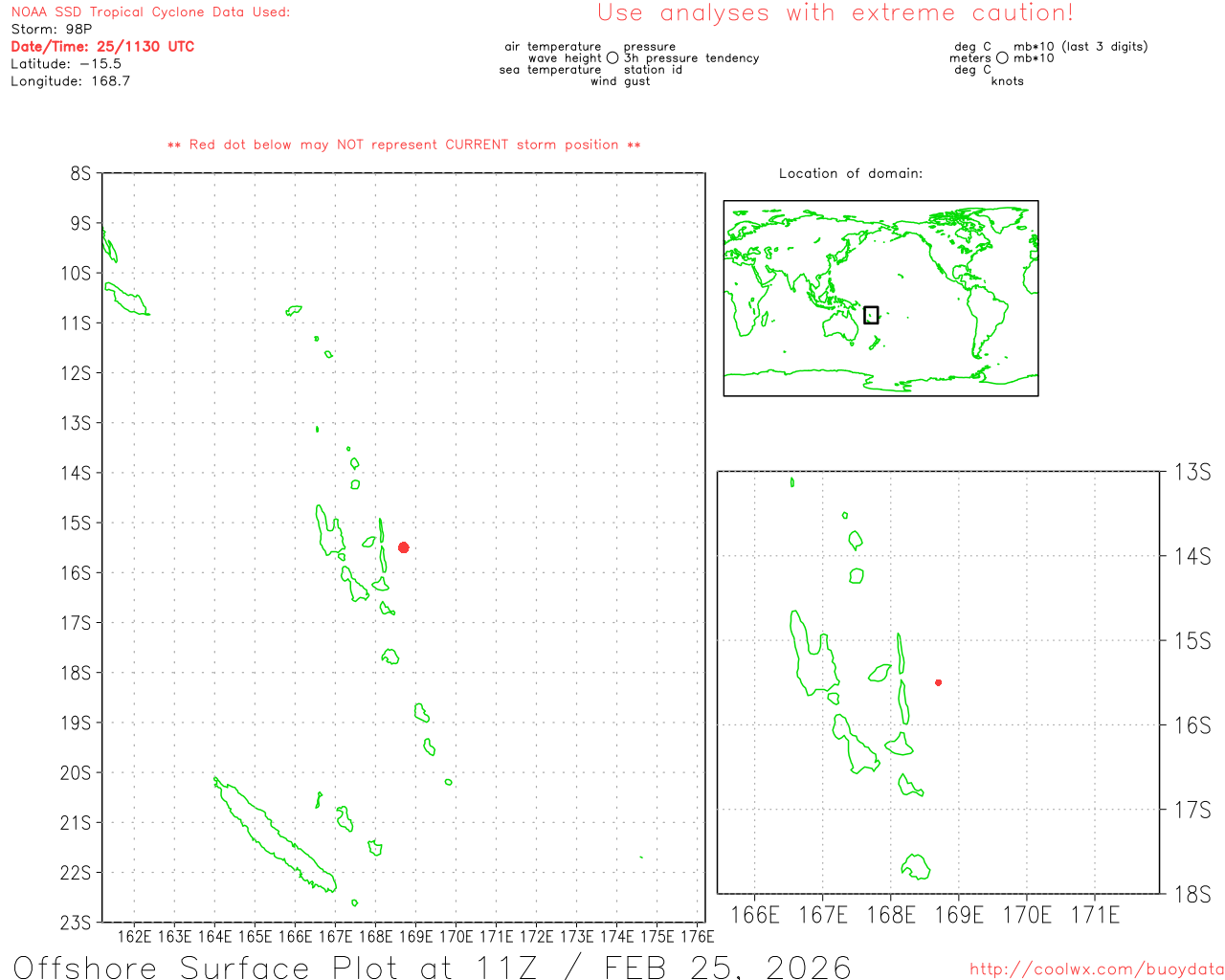Viewport: 1225px width, 980px height.
Task: Click the "Latitude: -15.5" readout
Action: 66,64
